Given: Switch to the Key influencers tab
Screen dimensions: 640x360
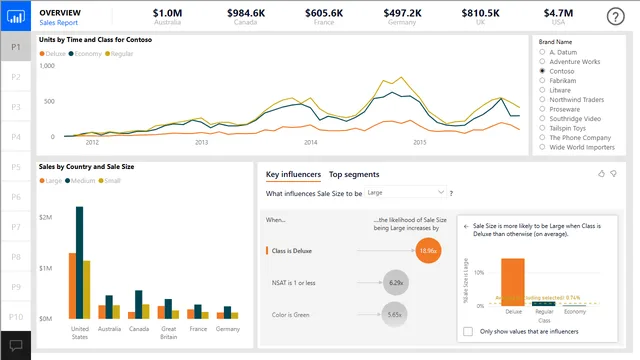Looking at the screenshot, I should (293, 174).
